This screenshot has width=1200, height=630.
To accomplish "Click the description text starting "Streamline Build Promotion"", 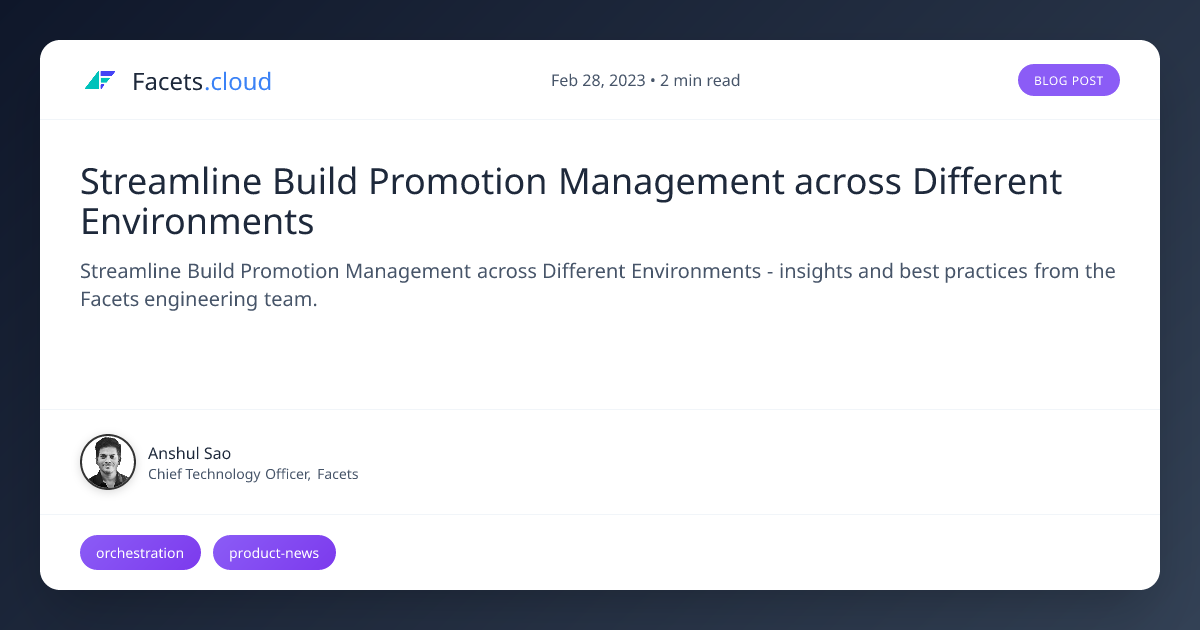I will point(598,285).
